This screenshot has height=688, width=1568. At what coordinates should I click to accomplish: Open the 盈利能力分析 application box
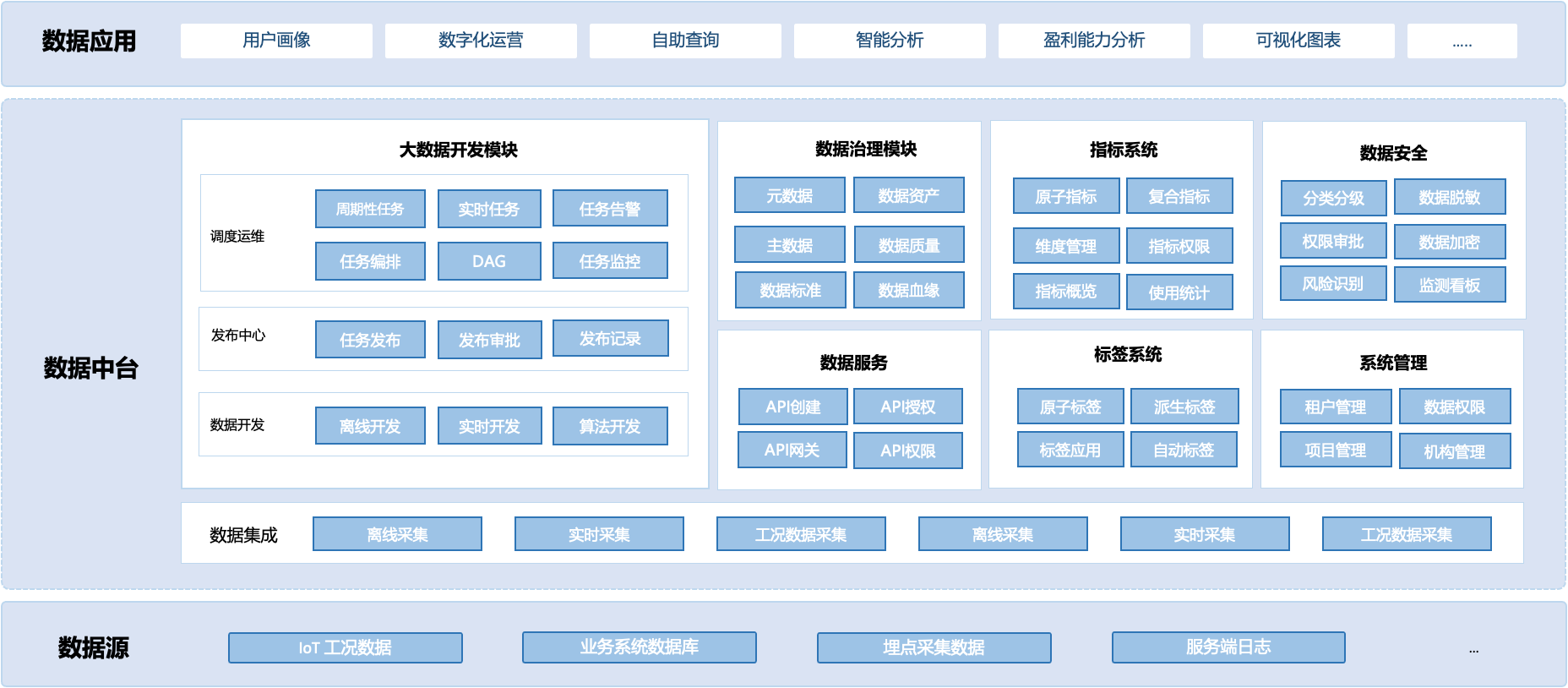pos(1094,41)
